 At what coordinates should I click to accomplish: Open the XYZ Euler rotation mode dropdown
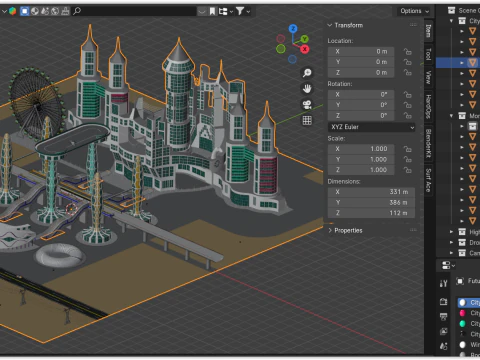point(372,127)
